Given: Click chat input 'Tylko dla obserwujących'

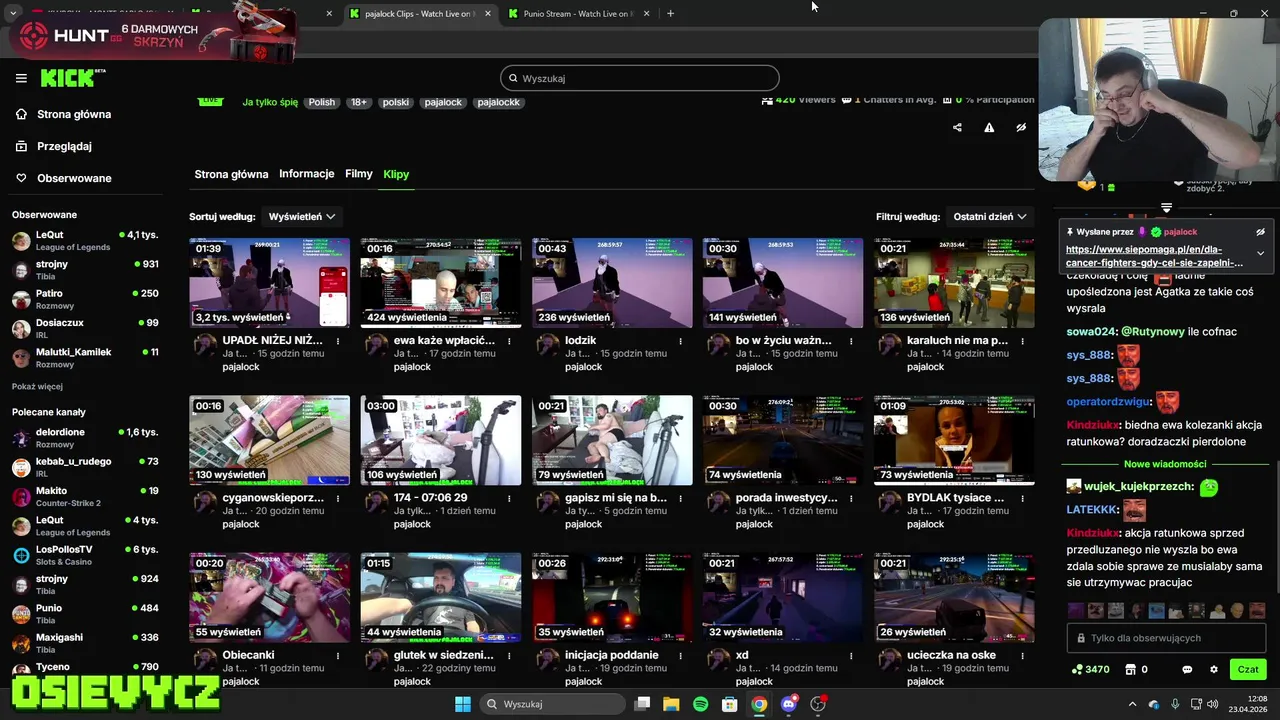Looking at the screenshot, I should click(1166, 638).
